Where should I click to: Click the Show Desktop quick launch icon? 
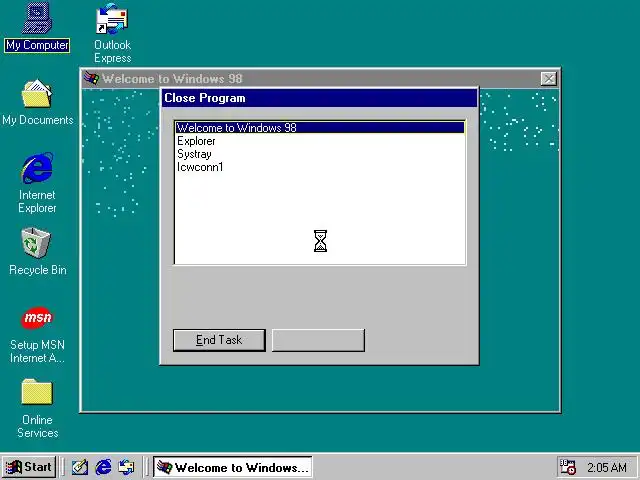pyautogui.click(x=80, y=467)
